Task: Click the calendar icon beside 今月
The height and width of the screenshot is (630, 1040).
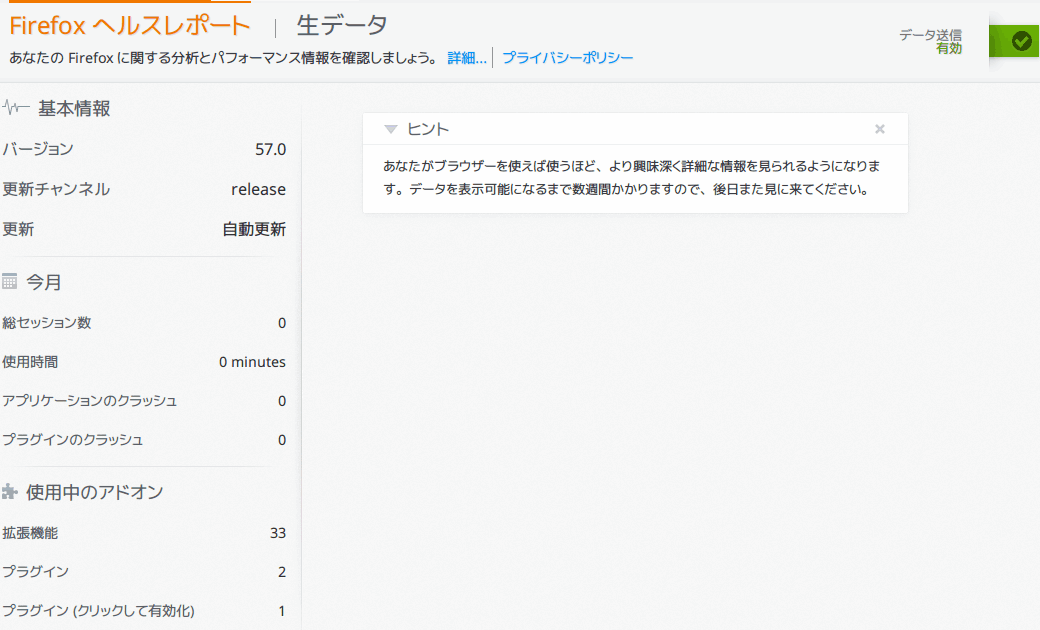Action: [9, 281]
